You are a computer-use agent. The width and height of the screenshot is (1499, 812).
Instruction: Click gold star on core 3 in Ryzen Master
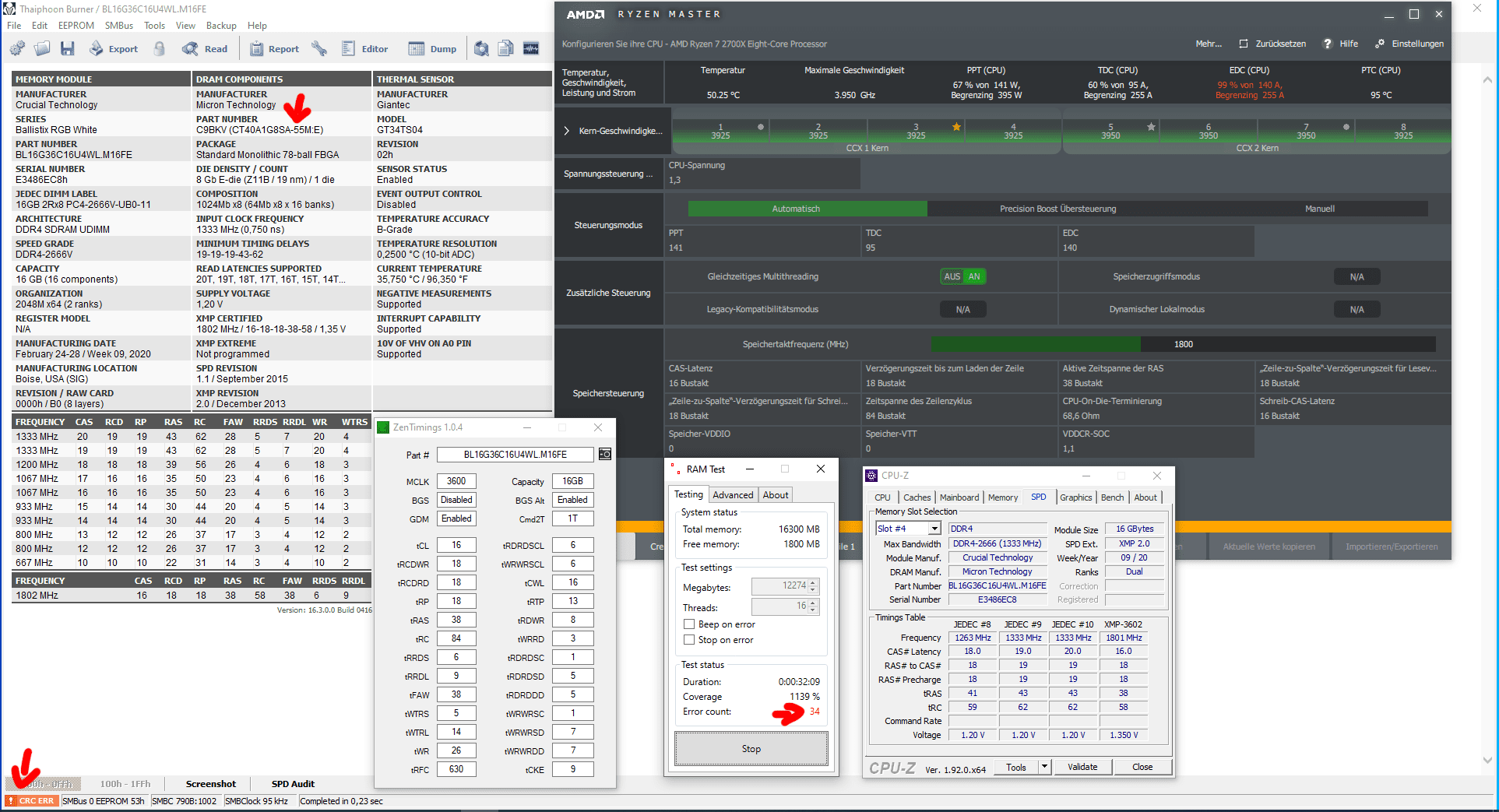click(x=956, y=127)
